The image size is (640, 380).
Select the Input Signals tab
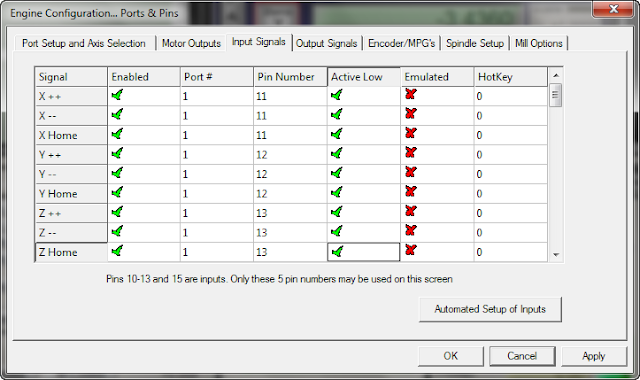click(x=258, y=42)
